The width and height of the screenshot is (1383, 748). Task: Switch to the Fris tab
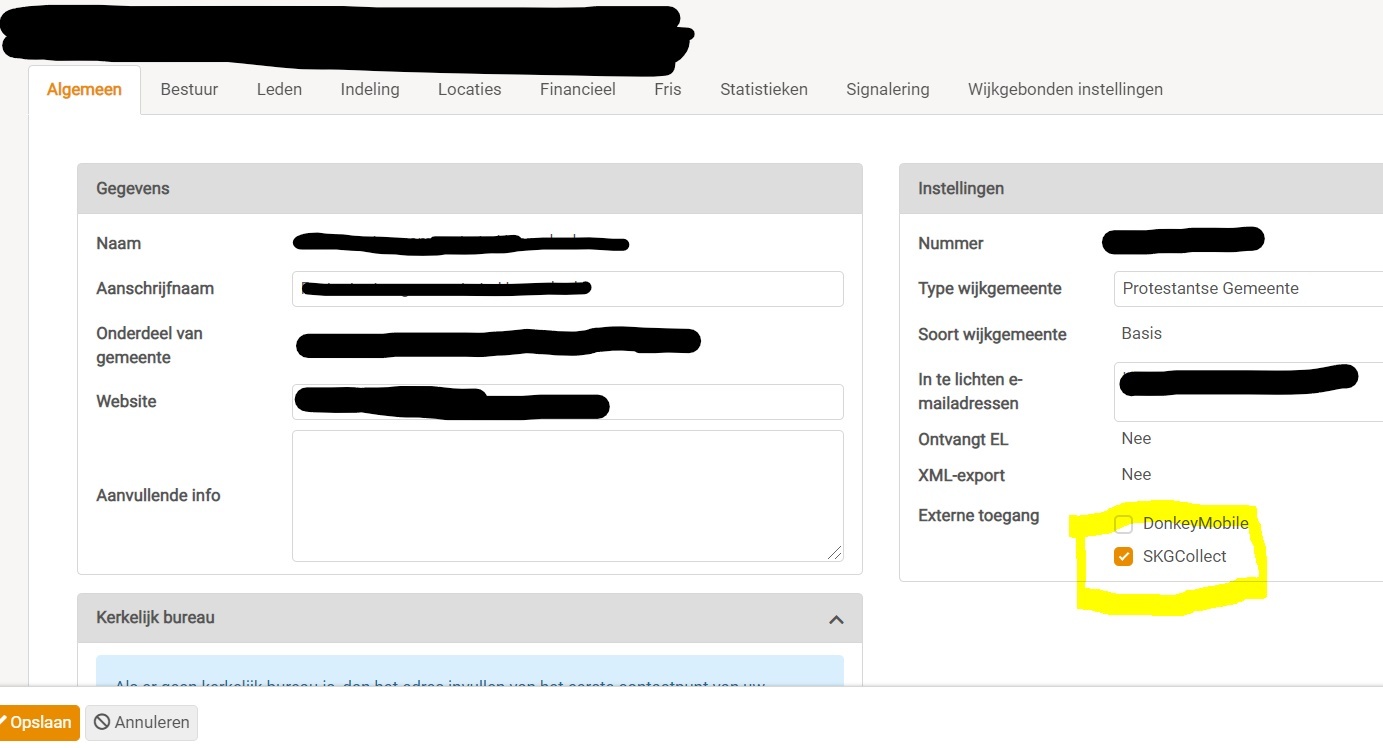click(667, 89)
